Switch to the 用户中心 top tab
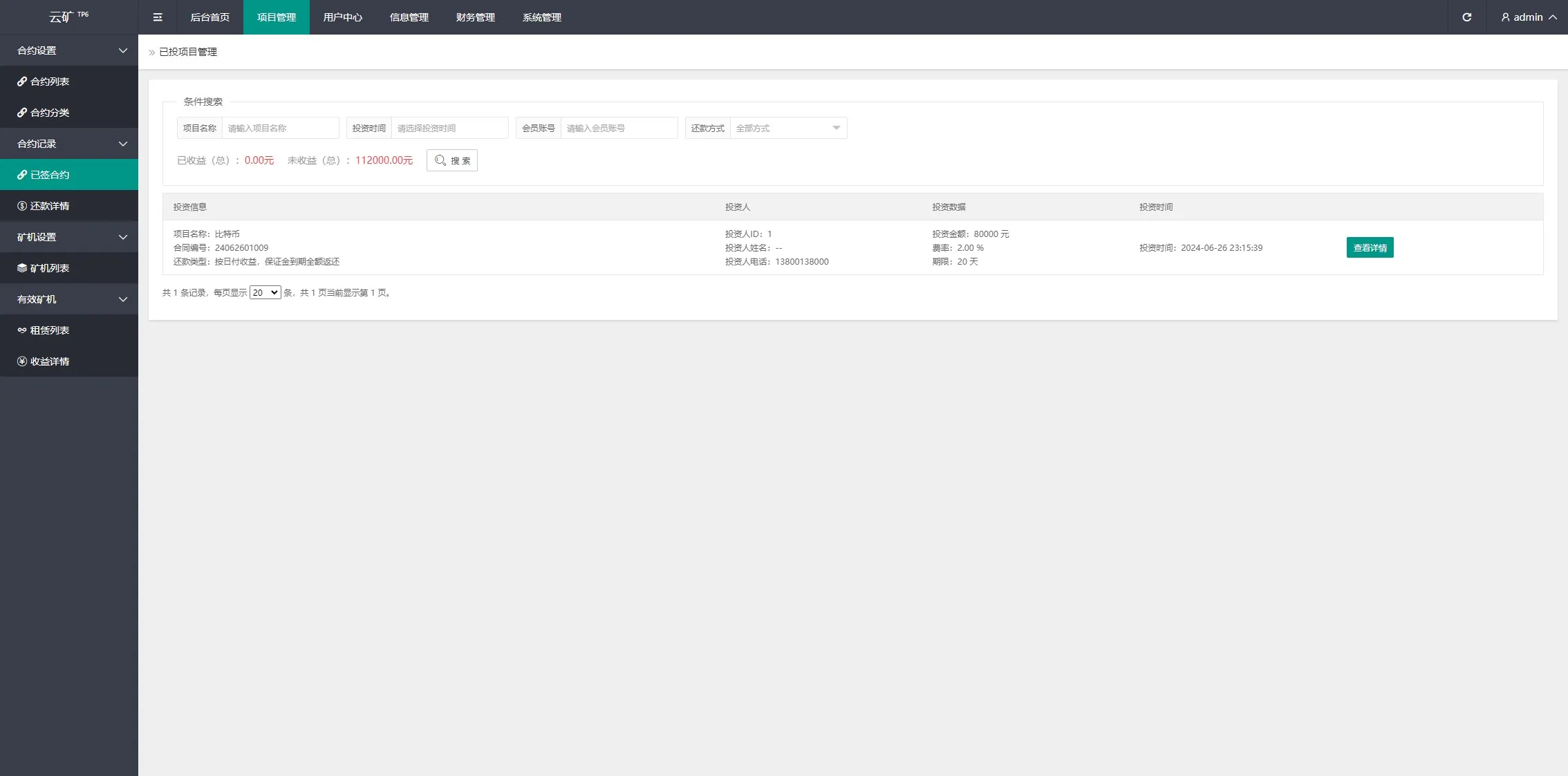This screenshot has width=1568, height=776. (342, 17)
